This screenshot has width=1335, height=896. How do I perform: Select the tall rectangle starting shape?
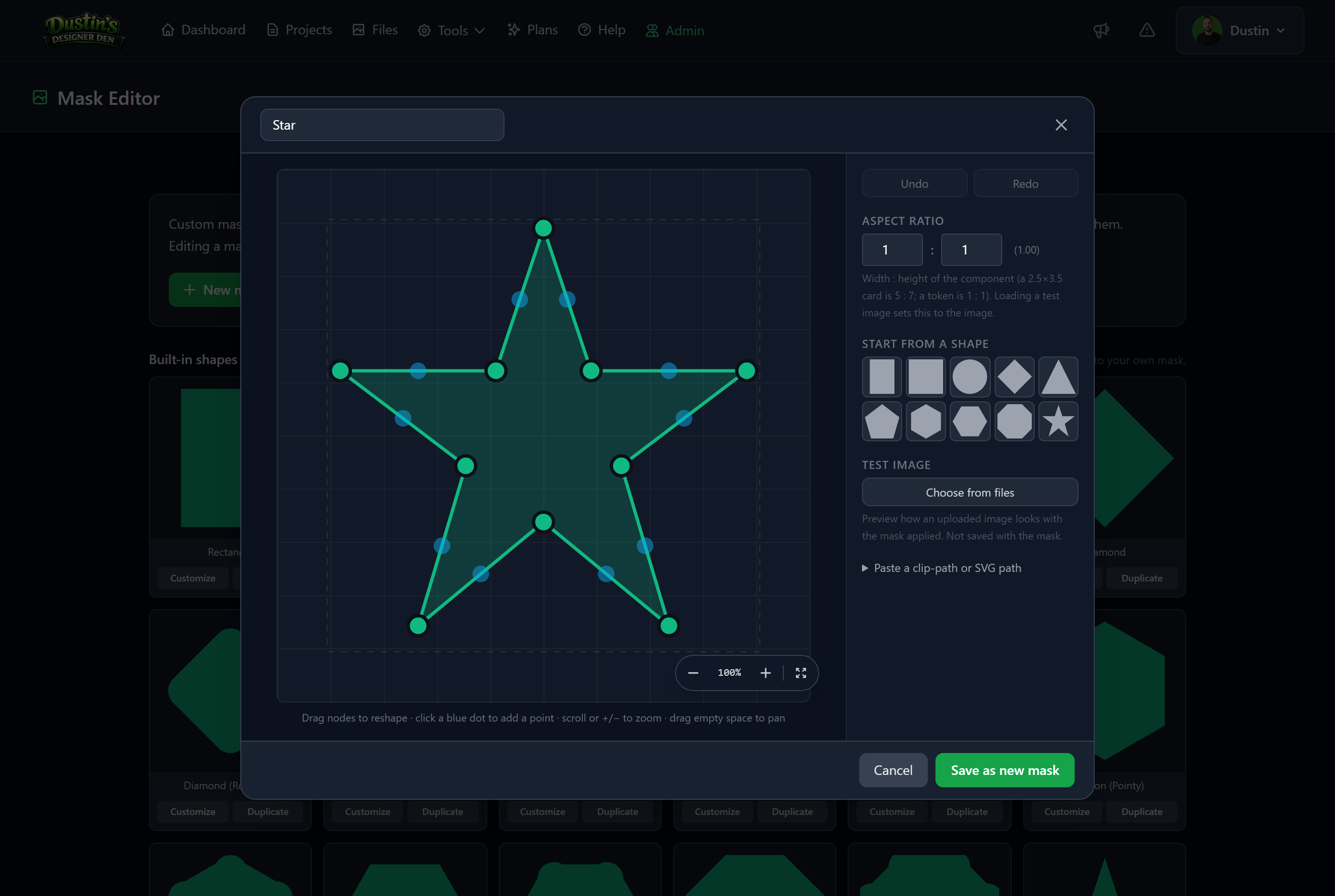[x=881, y=377]
